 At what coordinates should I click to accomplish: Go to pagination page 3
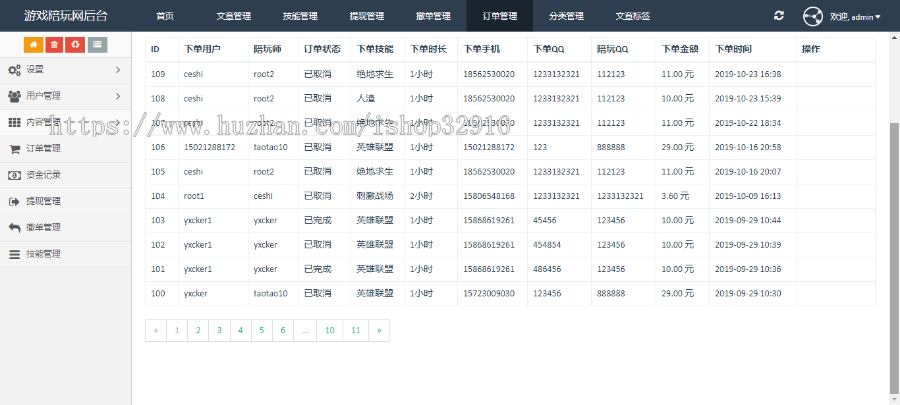(219, 330)
